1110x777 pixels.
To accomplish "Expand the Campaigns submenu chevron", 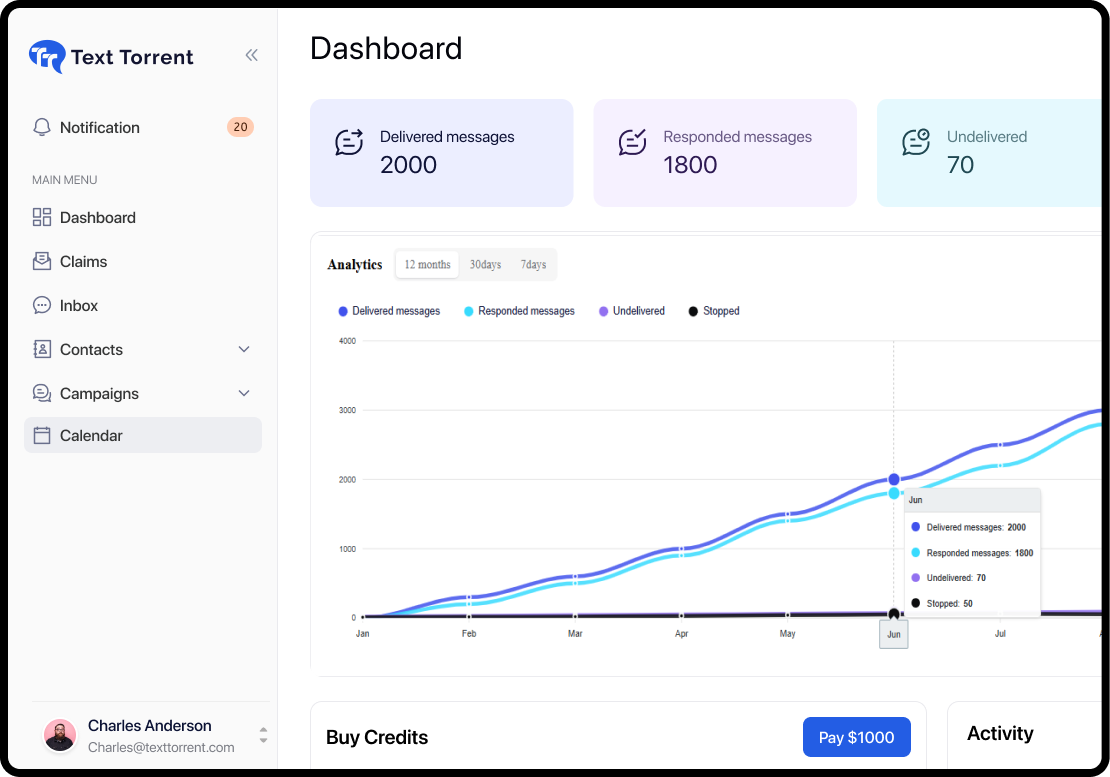I will [244, 393].
